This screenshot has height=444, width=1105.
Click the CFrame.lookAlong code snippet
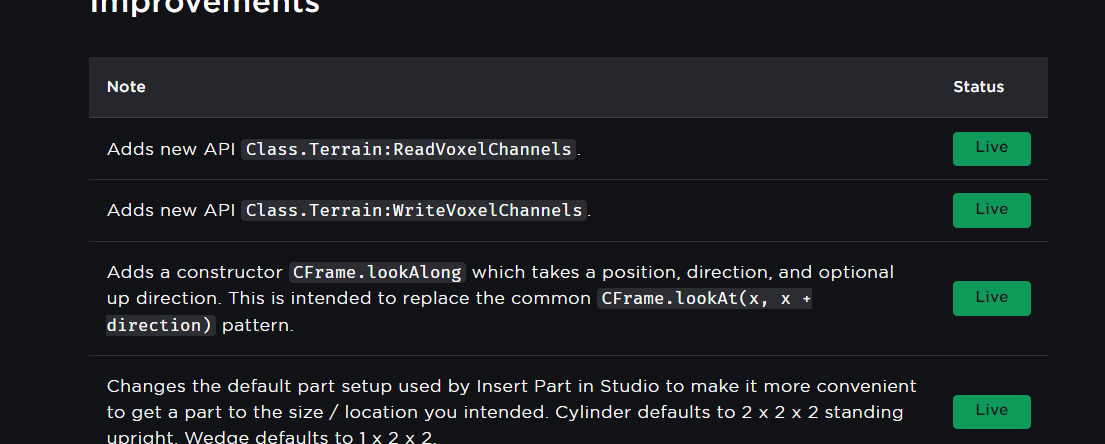coord(378,272)
